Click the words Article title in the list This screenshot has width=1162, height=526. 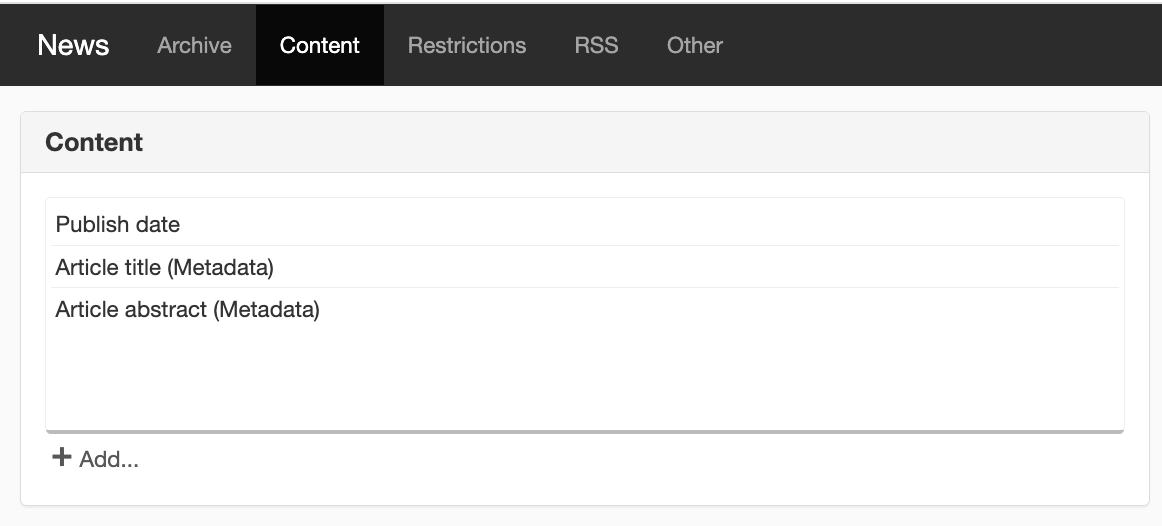click(x=107, y=267)
